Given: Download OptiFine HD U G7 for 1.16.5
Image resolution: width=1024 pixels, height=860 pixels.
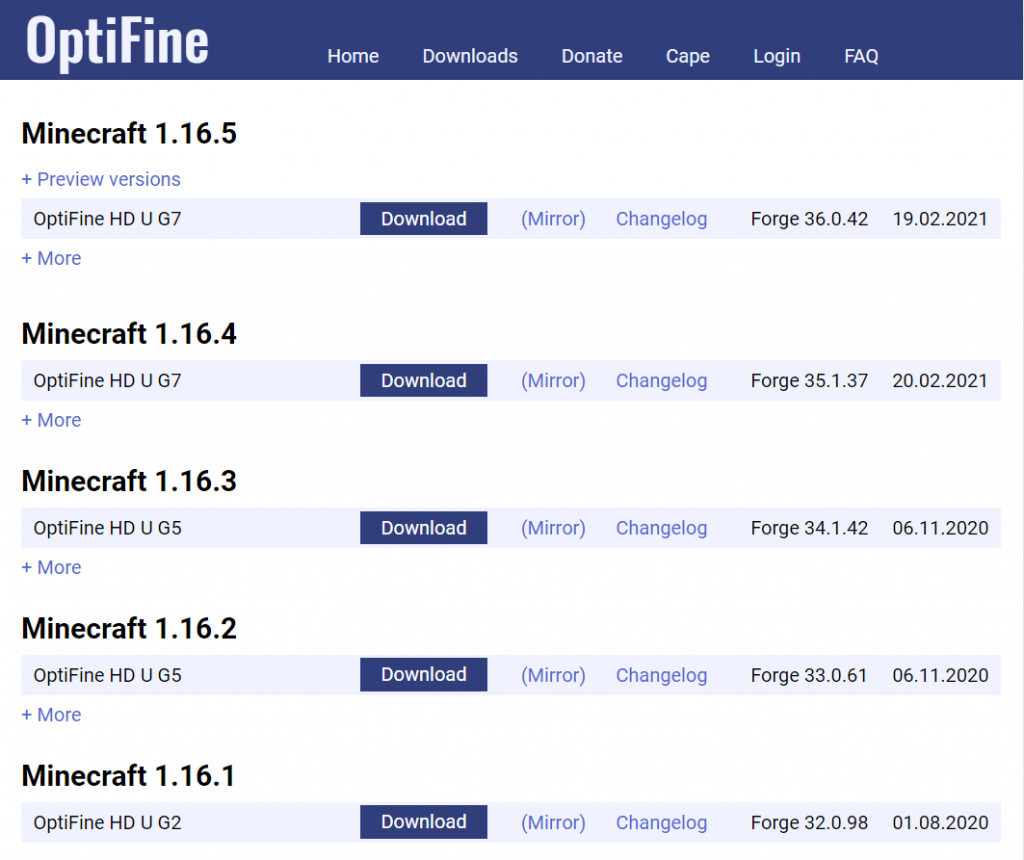Looking at the screenshot, I should click(x=424, y=219).
